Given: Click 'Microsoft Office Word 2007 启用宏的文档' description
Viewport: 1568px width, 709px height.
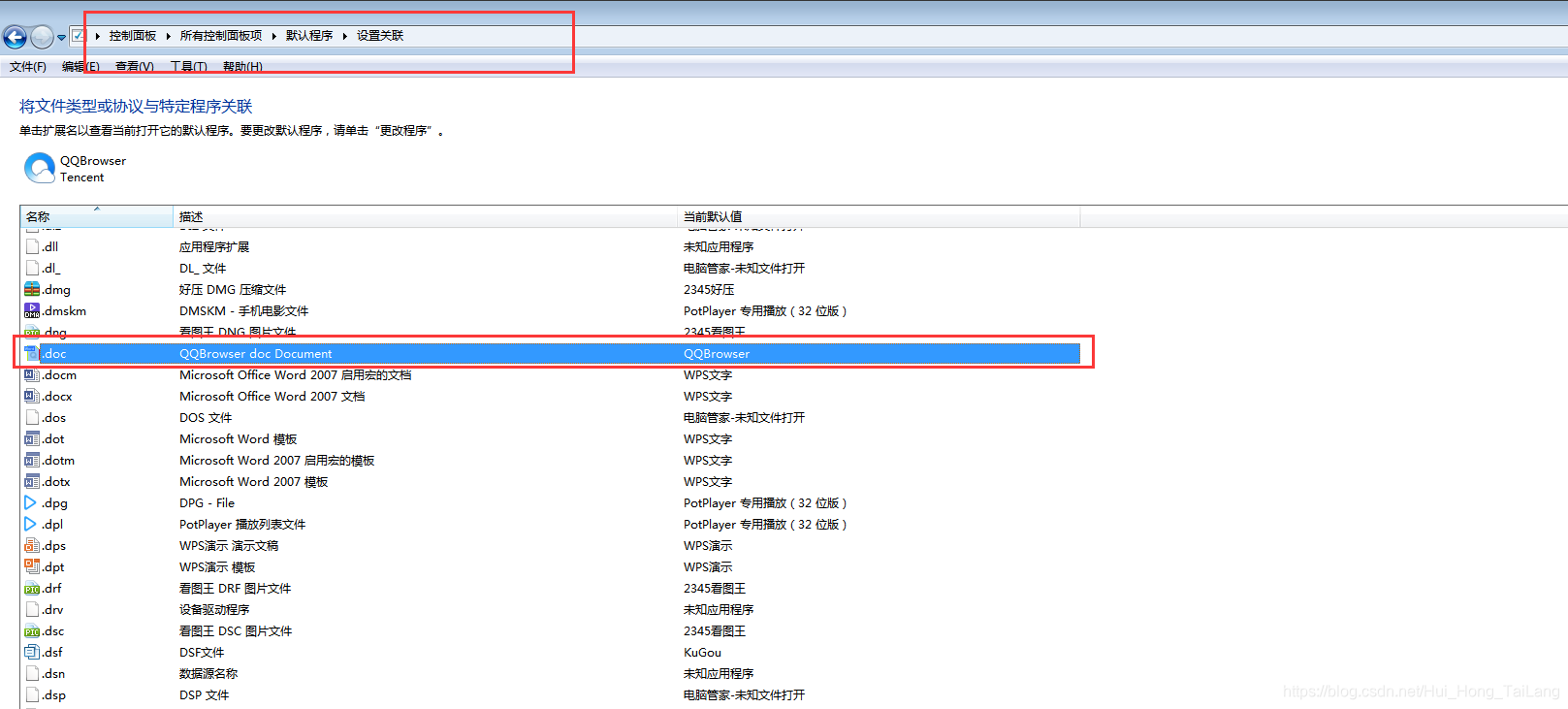Looking at the screenshot, I should (296, 375).
